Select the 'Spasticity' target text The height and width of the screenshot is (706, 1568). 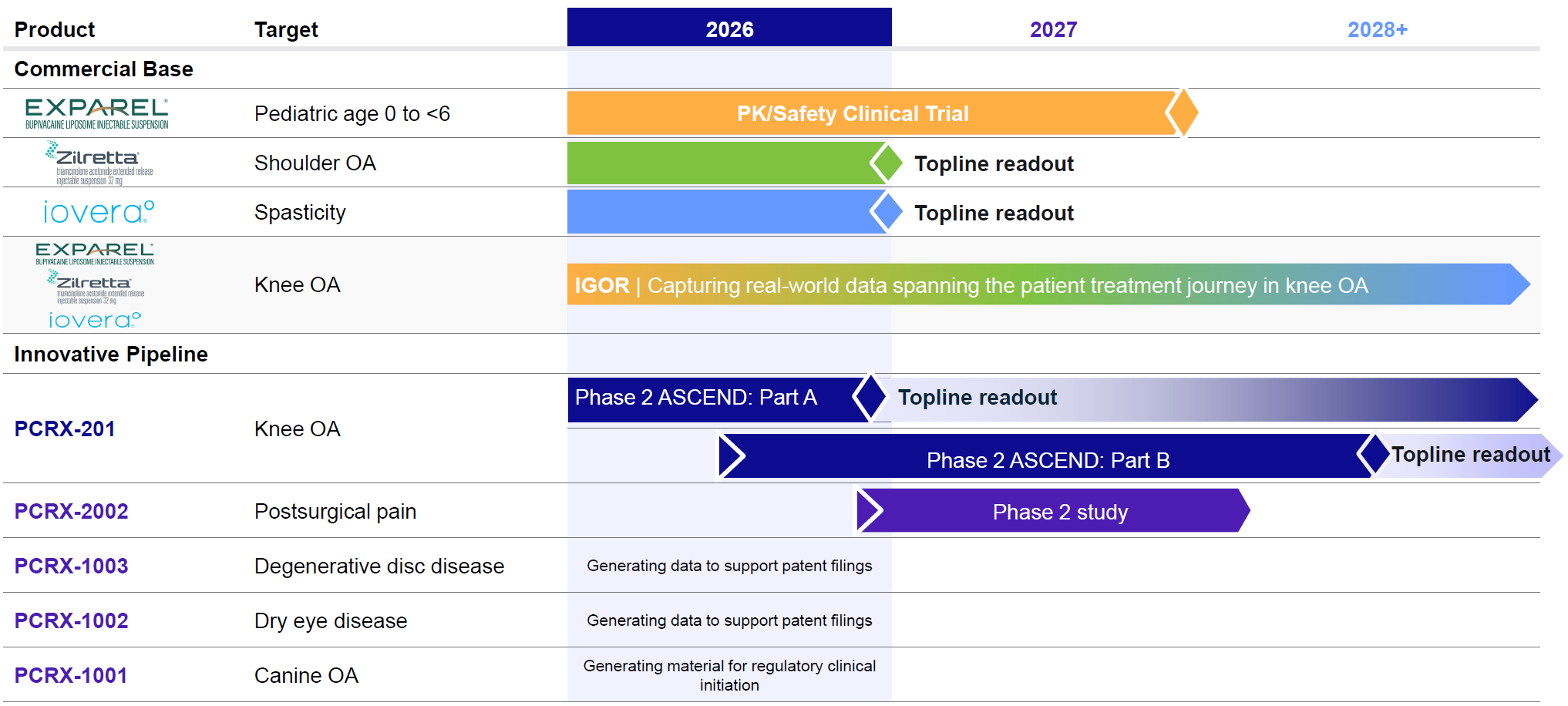click(300, 212)
